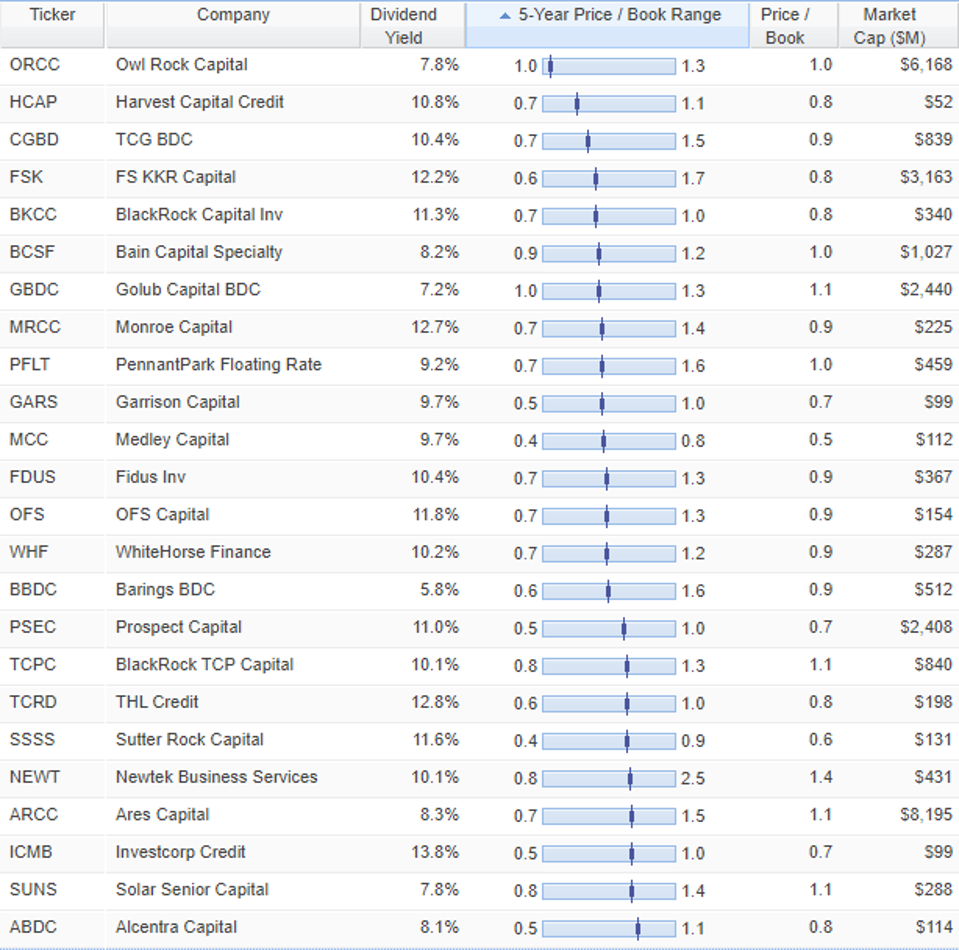The image size is (959, 950).
Task: Click company name FS KKR Capital
Action: 176,177
